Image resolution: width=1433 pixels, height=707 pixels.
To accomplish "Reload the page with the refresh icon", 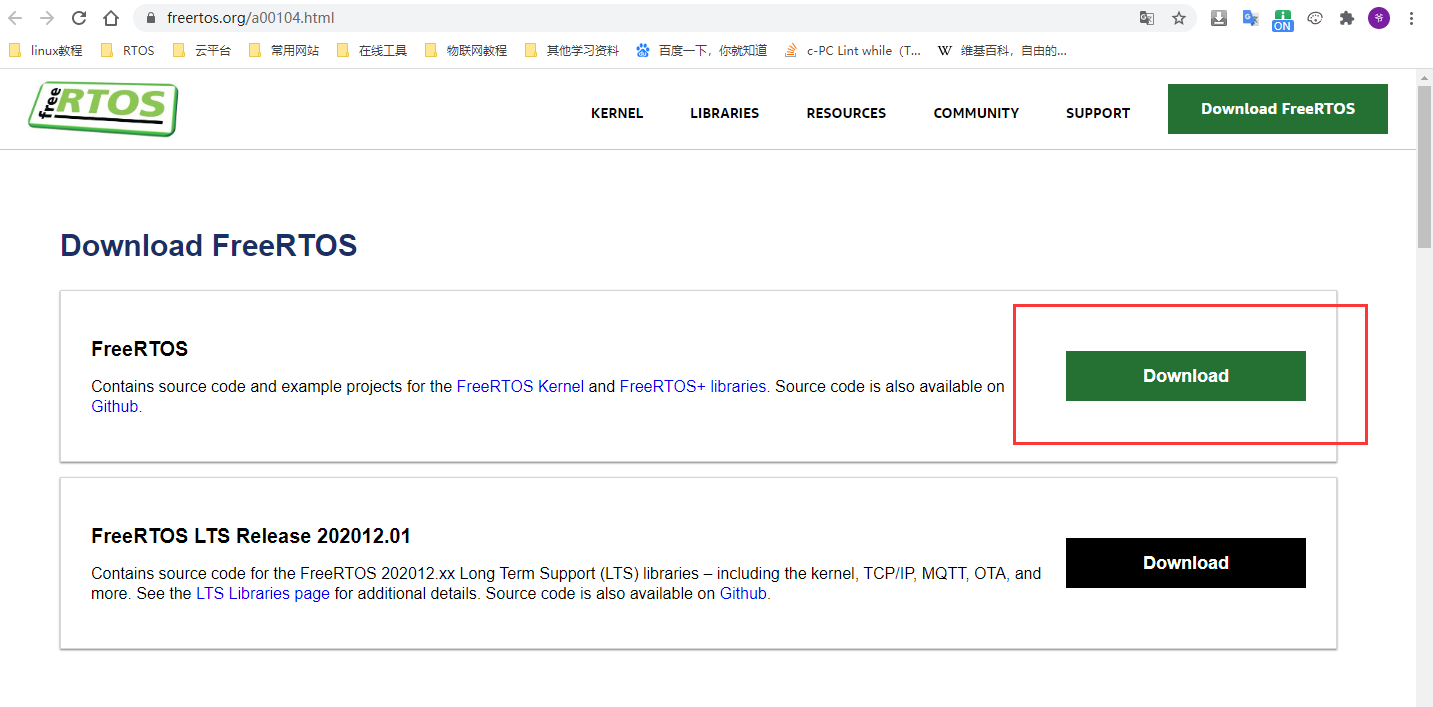I will (x=79, y=18).
